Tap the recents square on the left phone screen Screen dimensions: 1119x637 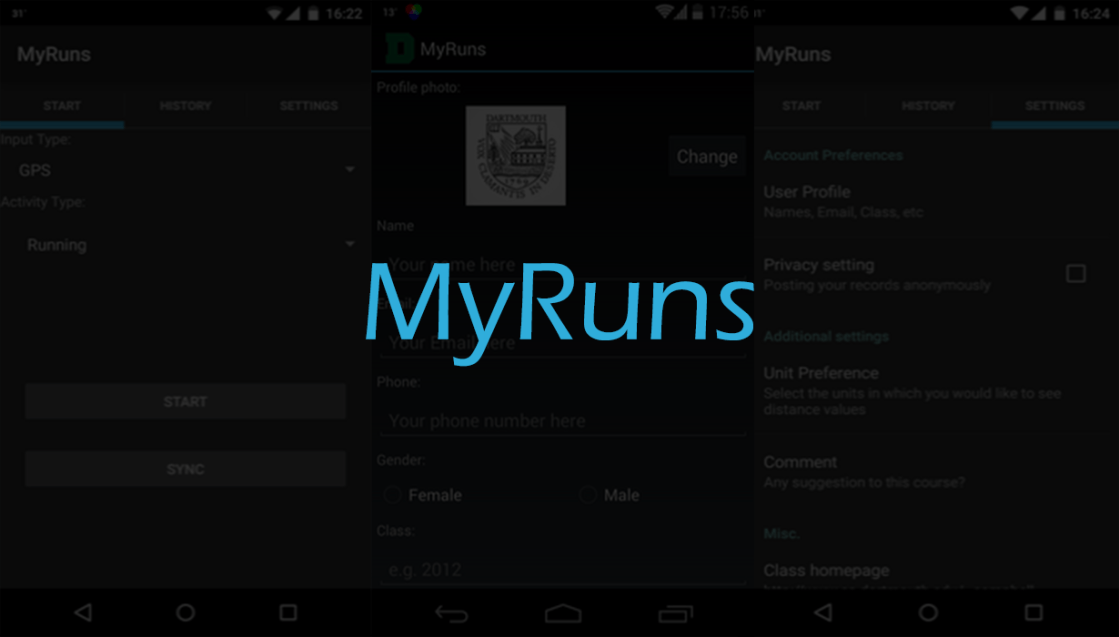point(288,612)
